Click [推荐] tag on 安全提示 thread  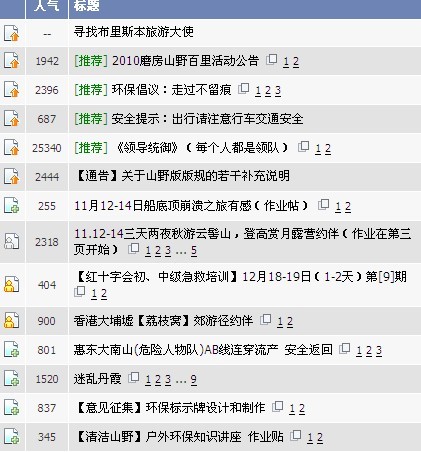click(91, 119)
